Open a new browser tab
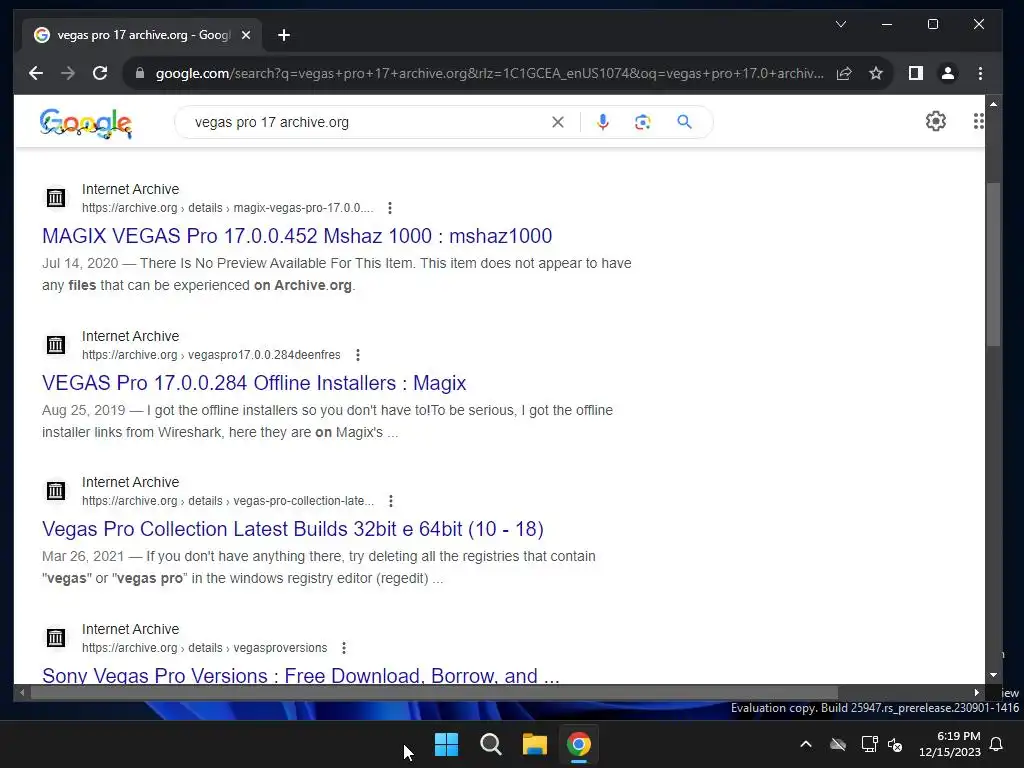The width and height of the screenshot is (1024, 768). pyautogui.click(x=283, y=35)
